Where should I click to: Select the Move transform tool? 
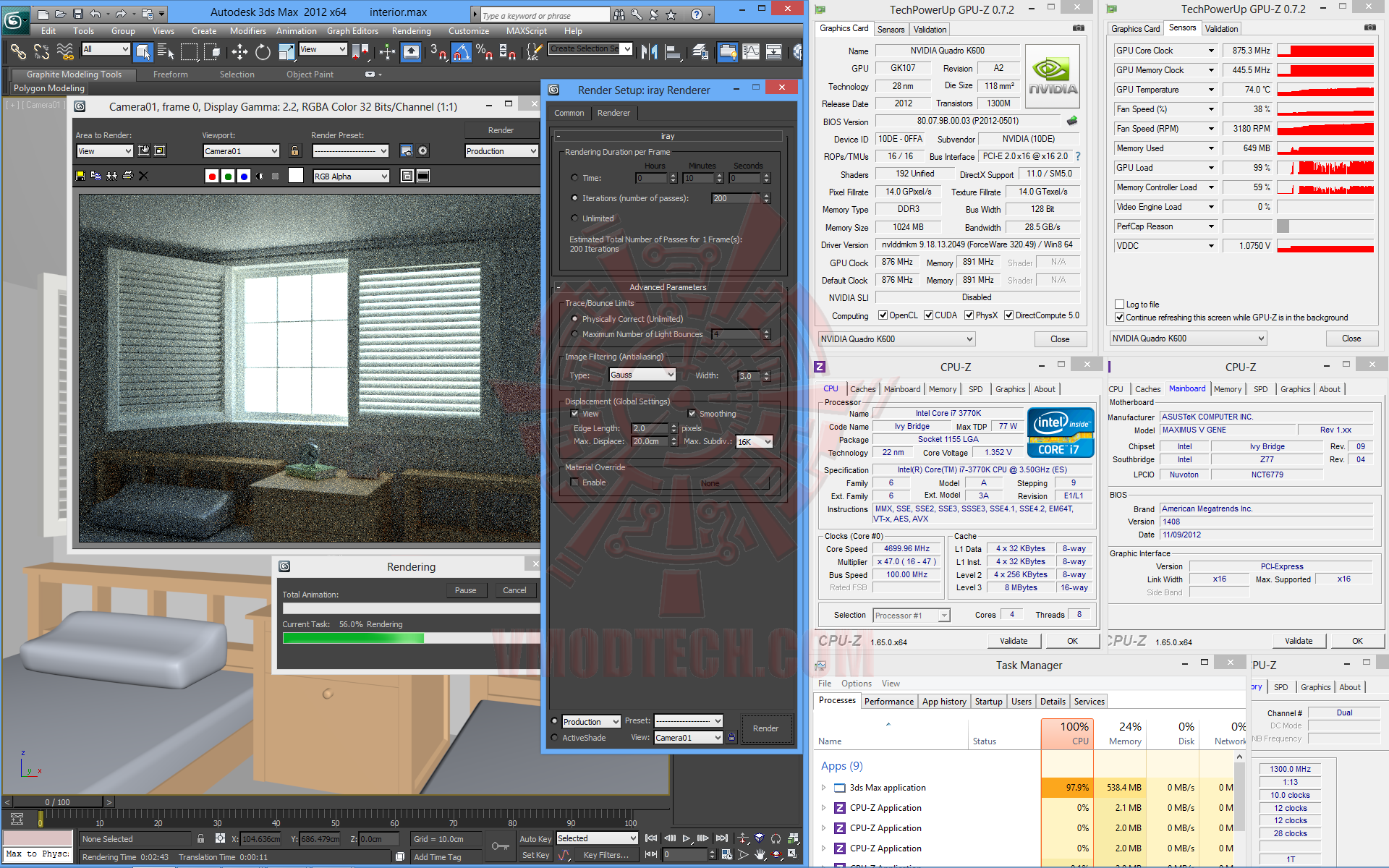coord(239,52)
